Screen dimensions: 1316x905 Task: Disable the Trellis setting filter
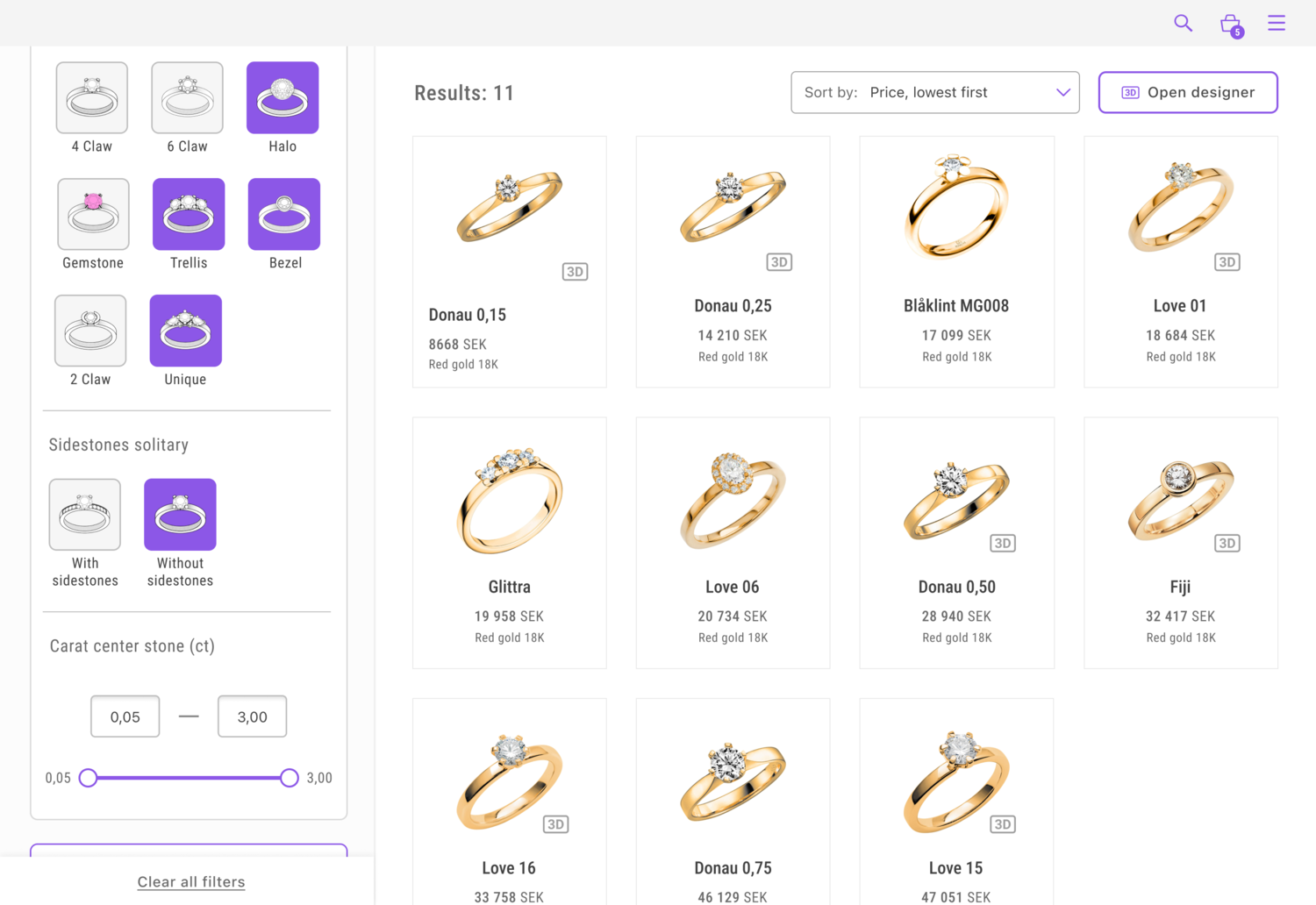189,214
